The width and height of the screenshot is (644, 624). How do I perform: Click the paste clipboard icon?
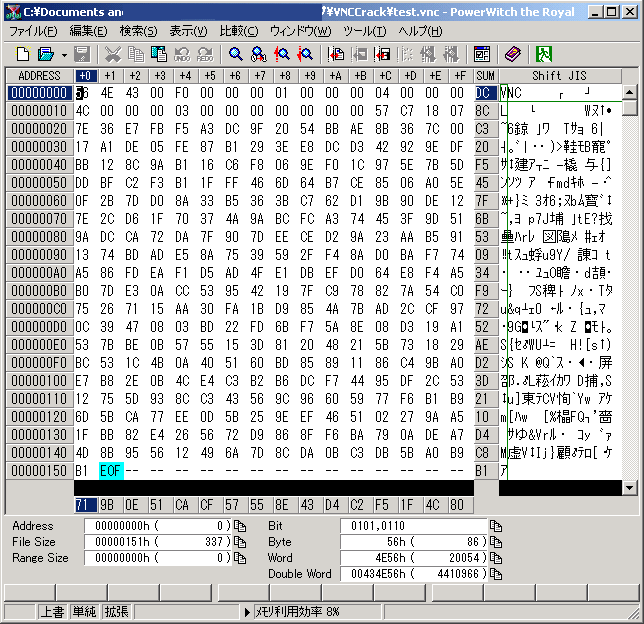pos(159,54)
